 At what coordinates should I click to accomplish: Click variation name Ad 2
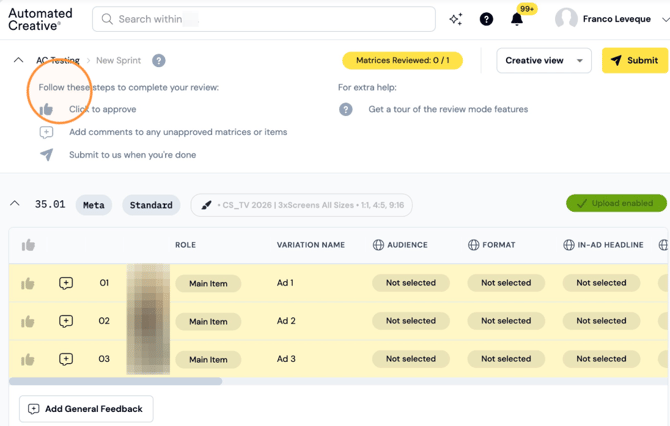tap(286, 321)
